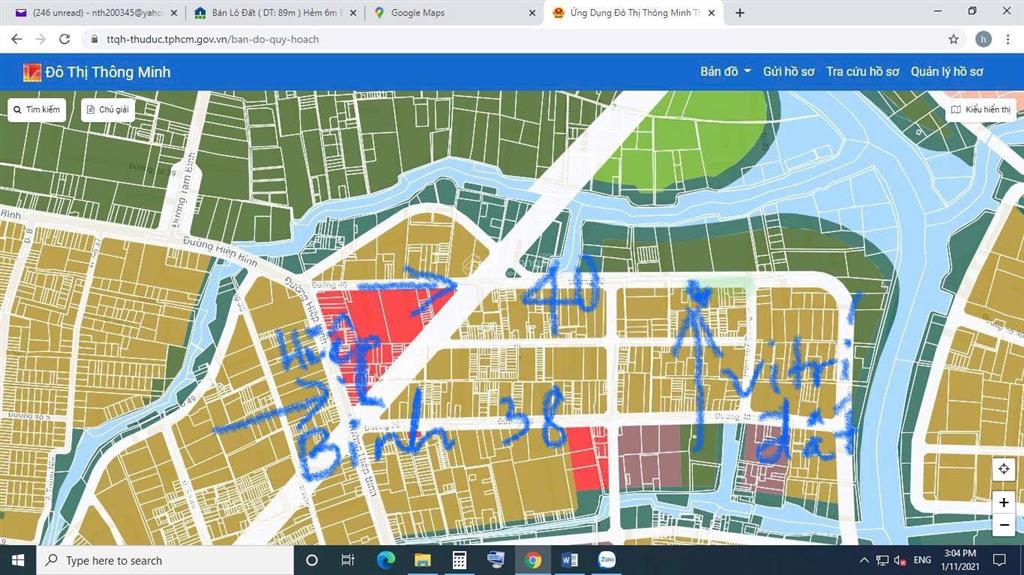This screenshot has width=1024, height=575.
Task: Open the Gửi hồ sơ menu item
Action: pos(788,72)
